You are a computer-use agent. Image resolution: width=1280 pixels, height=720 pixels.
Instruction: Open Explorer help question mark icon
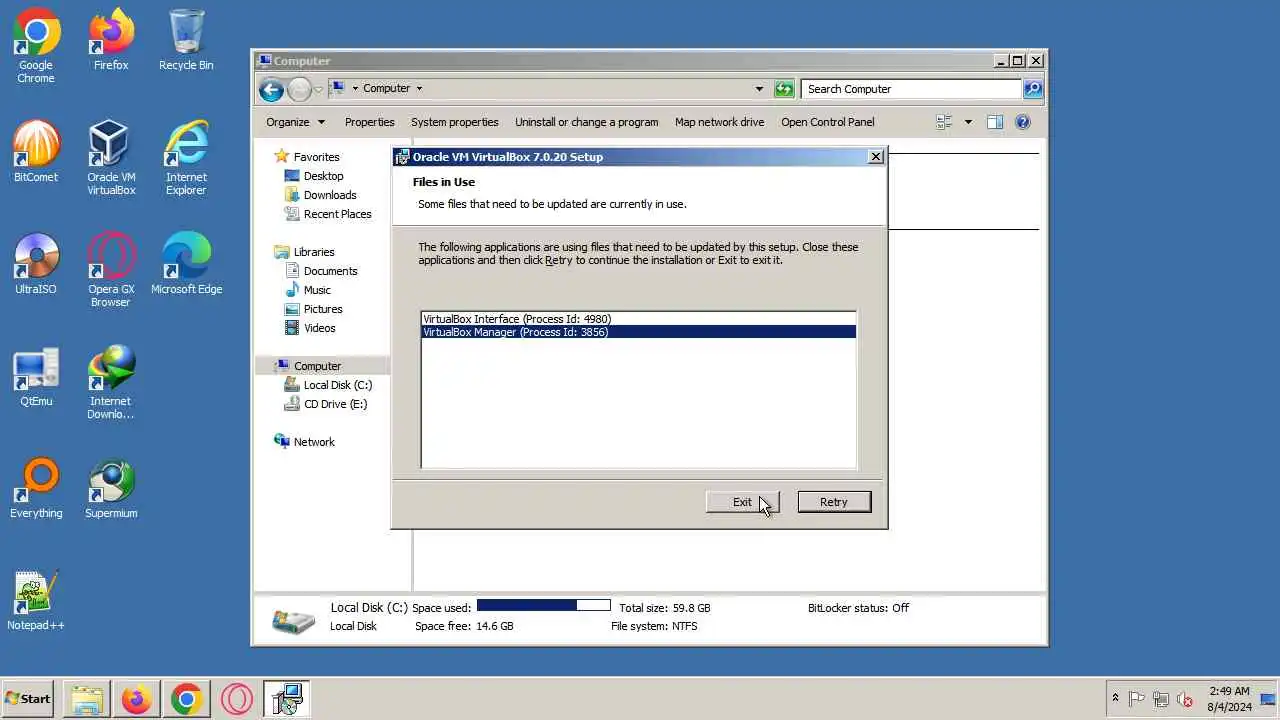pyautogui.click(x=1022, y=122)
